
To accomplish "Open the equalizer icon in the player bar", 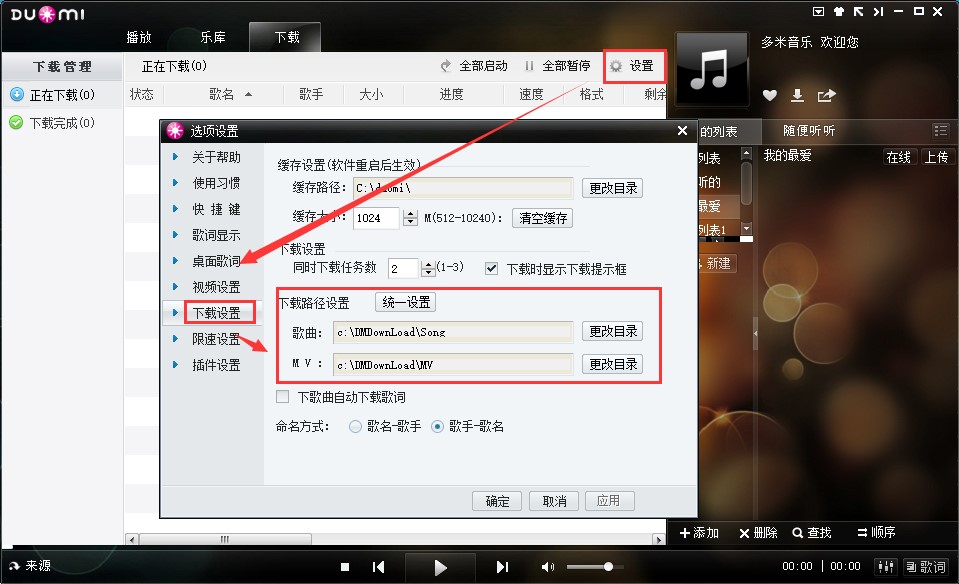I will coord(886,567).
